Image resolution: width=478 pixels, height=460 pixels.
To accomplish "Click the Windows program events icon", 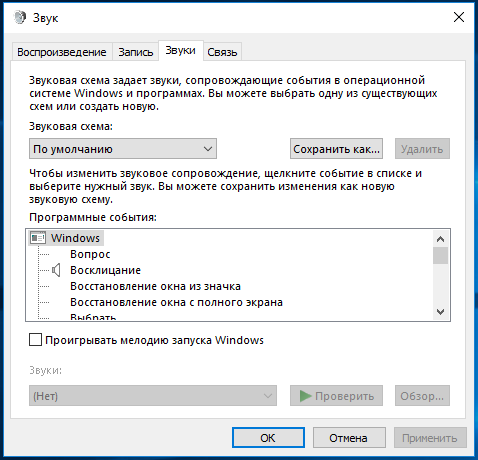I will (x=38, y=238).
